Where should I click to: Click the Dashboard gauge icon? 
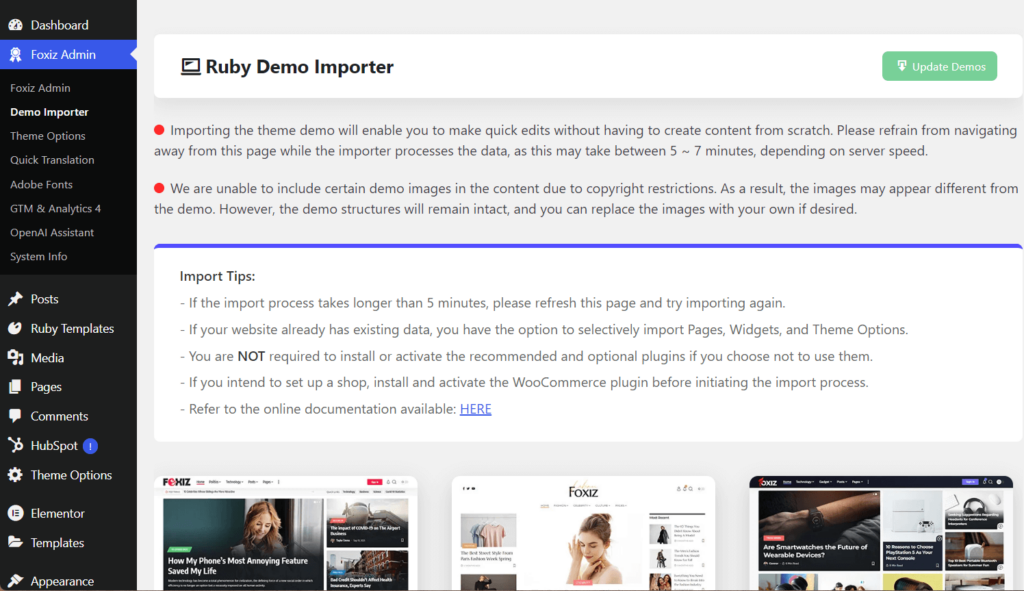(15, 25)
